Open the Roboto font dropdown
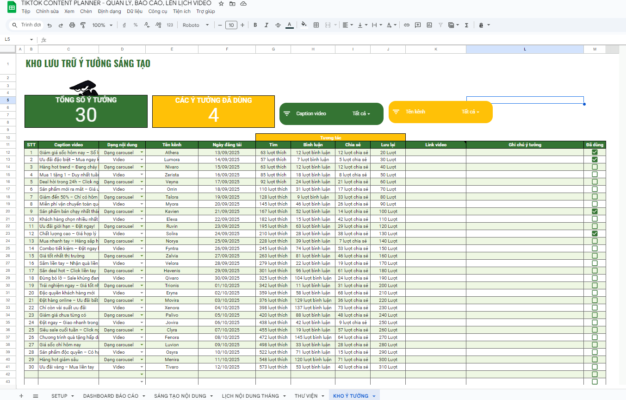 pos(198,25)
